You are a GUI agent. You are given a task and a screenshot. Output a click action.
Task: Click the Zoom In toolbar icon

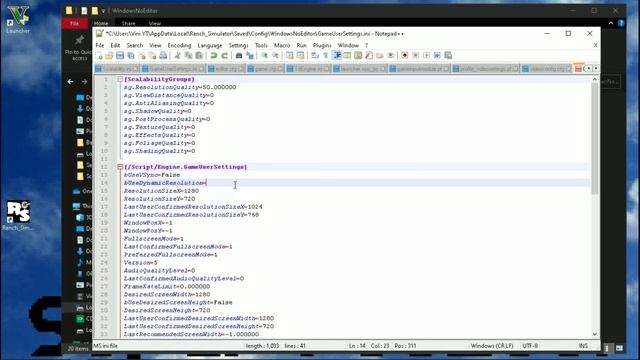[264, 56]
